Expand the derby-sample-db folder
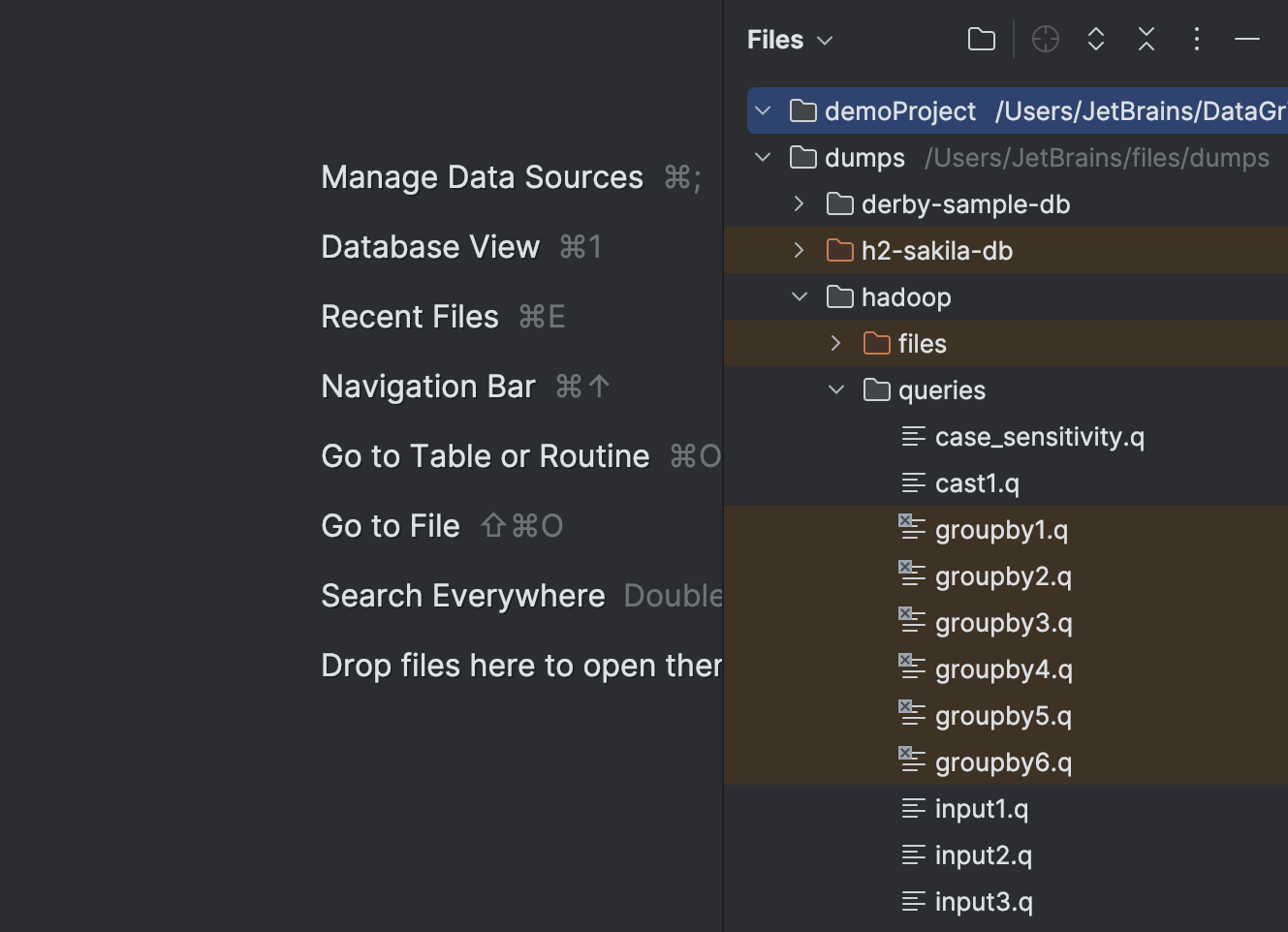The width and height of the screenshot is (1288, 932). pos(799,203)
